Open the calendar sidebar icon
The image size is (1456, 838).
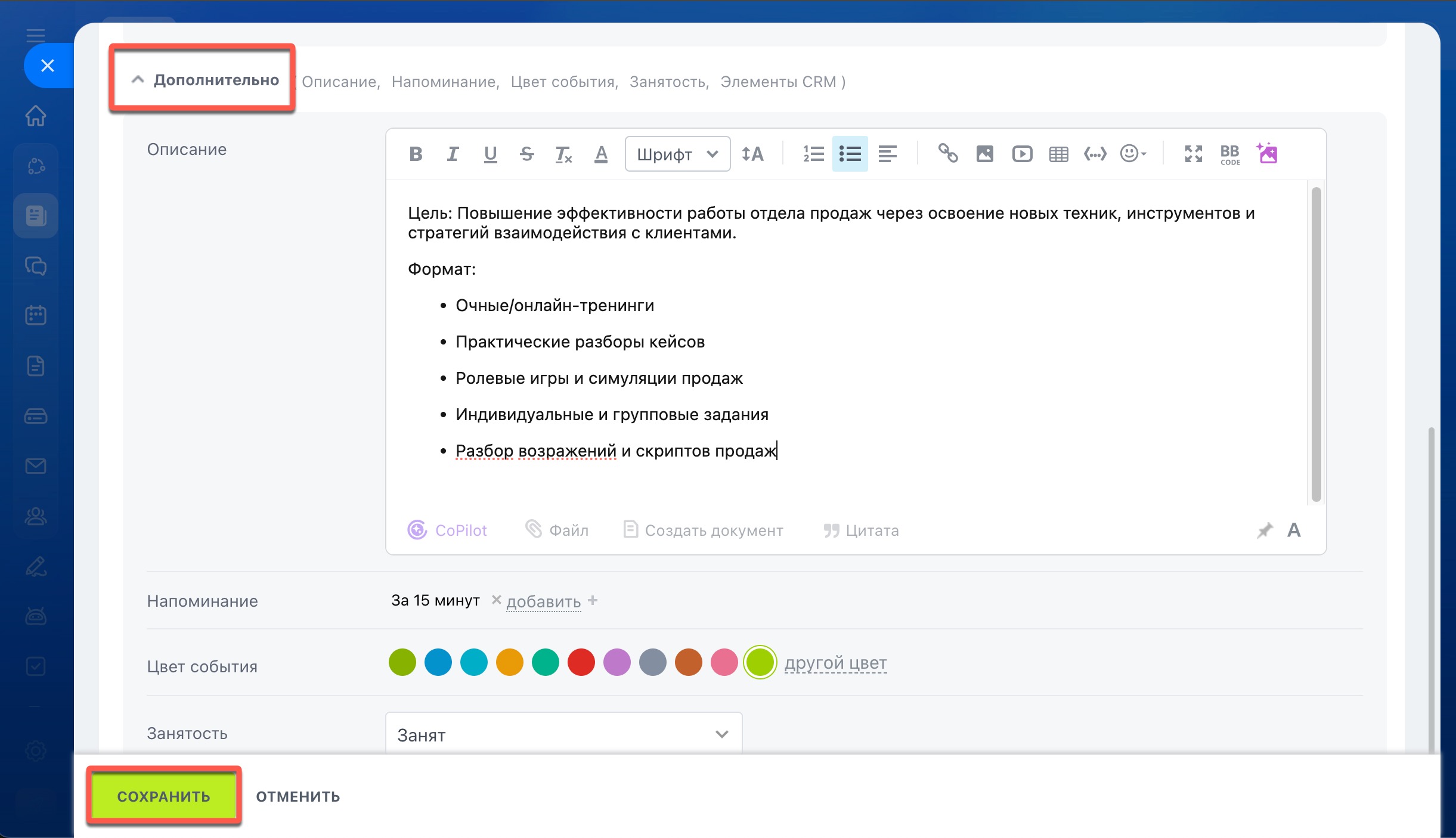point(36,315)
